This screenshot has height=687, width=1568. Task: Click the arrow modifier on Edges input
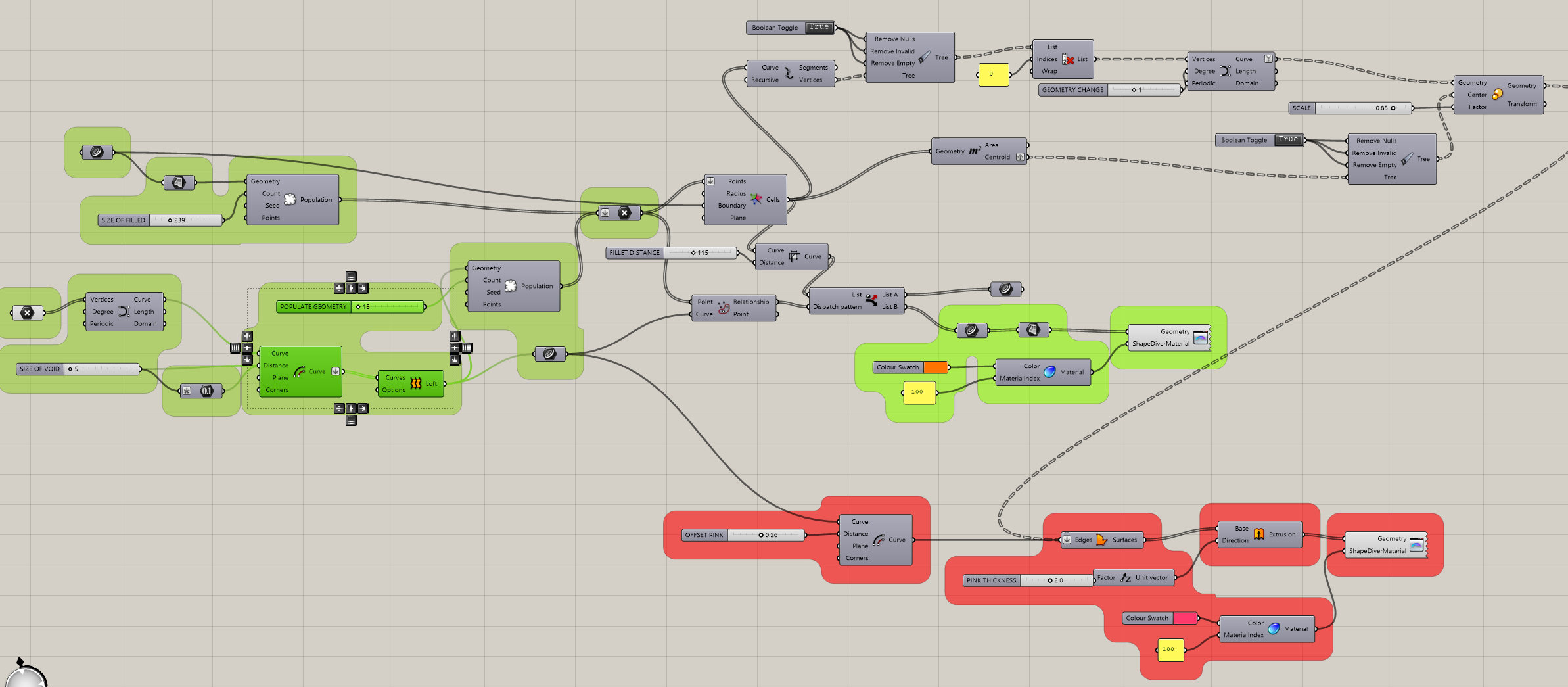[1067, 540]
